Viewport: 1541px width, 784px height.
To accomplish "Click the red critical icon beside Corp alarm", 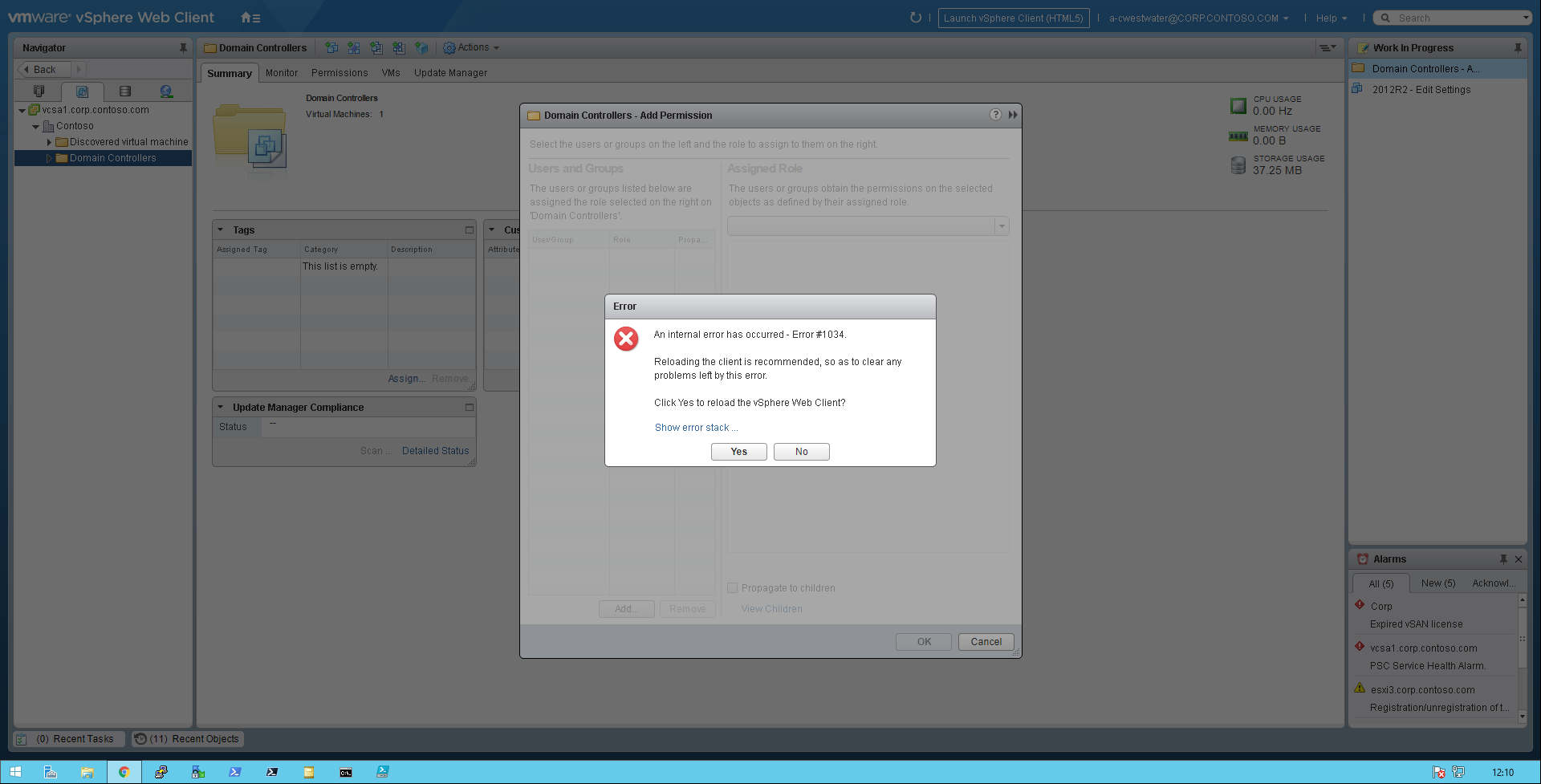I will 1360,605.
